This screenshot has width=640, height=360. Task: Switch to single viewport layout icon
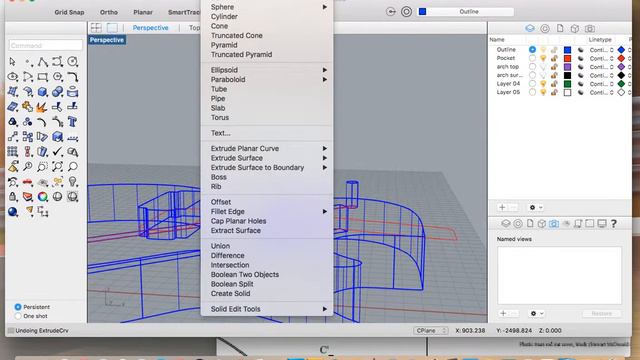(112, 28)
